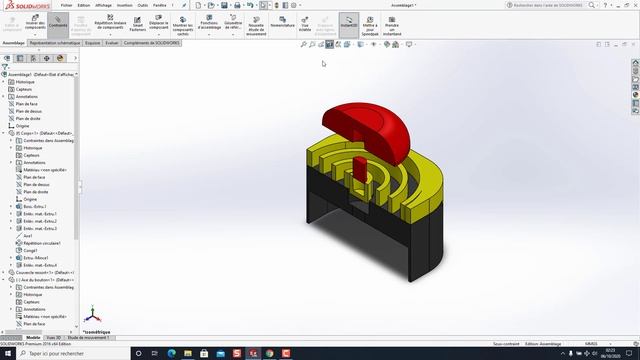Switch to the Esquisse ribbon tab
640x360 pixels.
coord(93,43)
